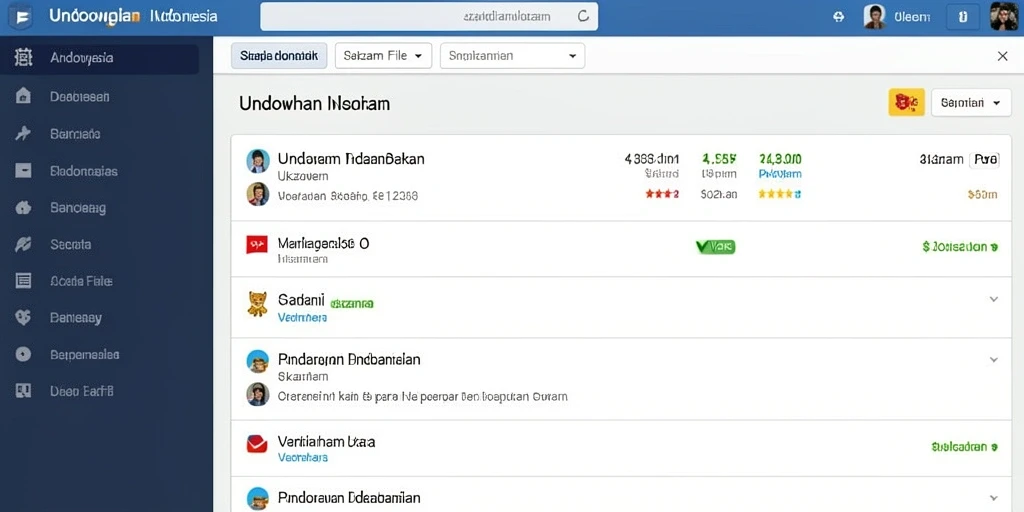Viewport: 1024px width, 512px height.
Task: Click the icon next to Deep Eafifi
Action: point(23,391)
